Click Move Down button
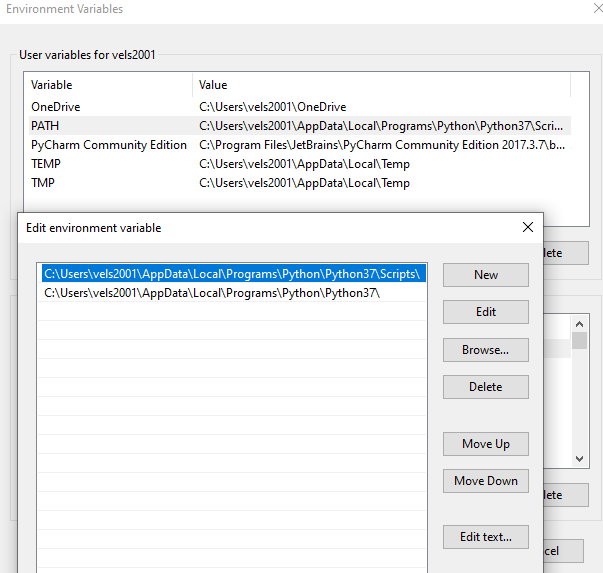The width and height of the screenshot is (603, 573). click(486, 481)
